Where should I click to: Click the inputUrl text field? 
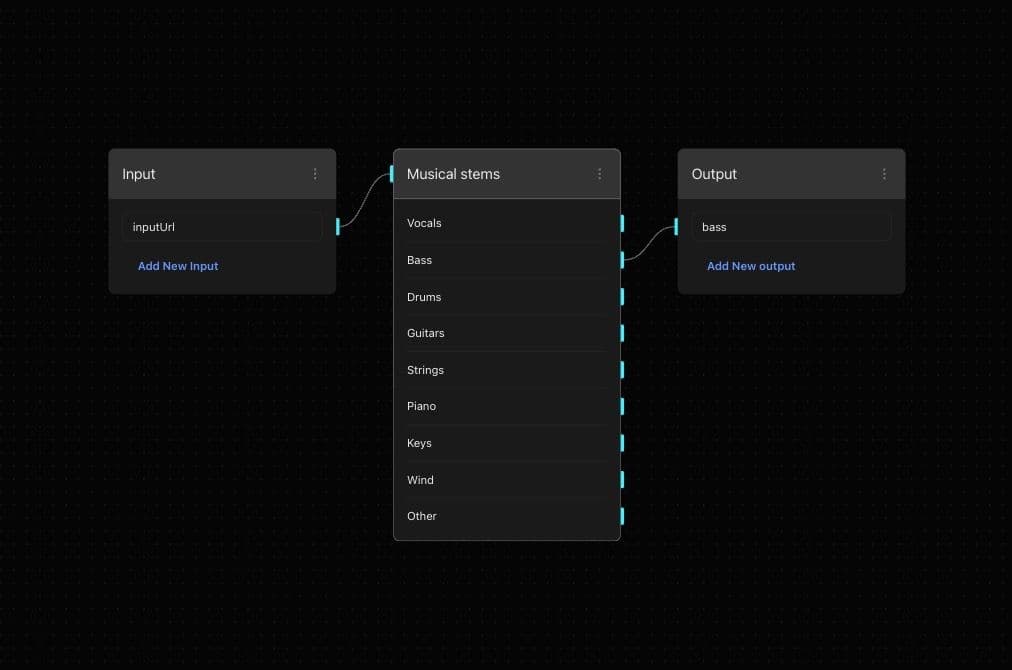point(222,227)
